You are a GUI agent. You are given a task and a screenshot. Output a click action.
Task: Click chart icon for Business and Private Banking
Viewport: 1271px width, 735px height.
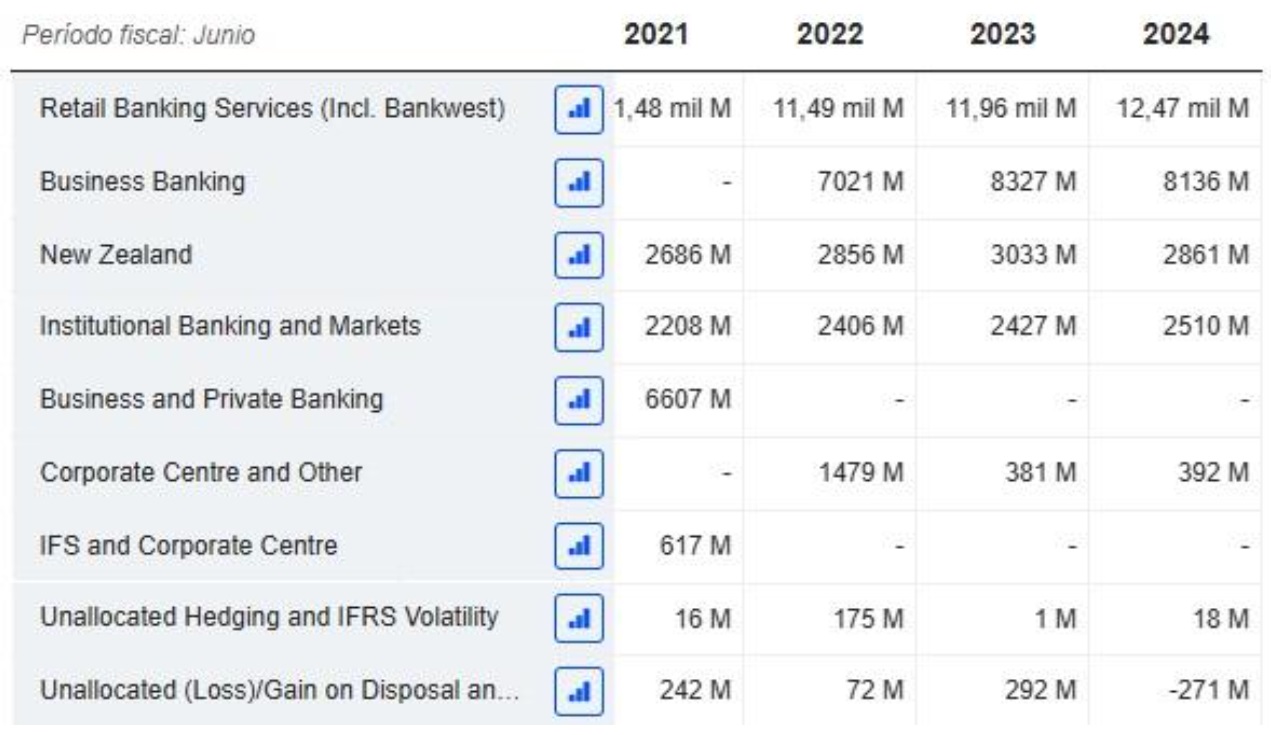click(x=579, y=400)
